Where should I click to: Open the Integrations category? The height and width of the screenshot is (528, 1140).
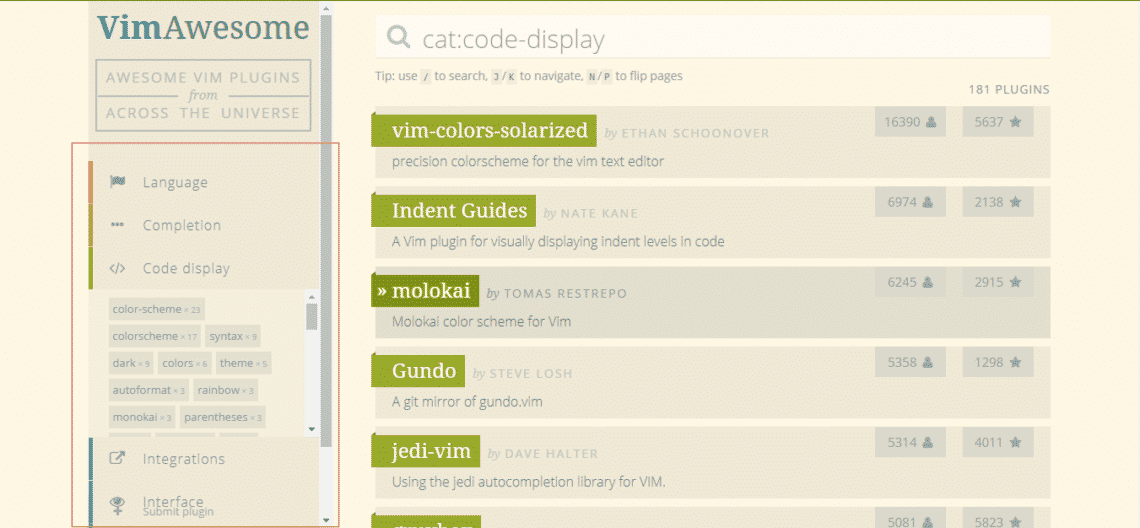pos(204,459)
